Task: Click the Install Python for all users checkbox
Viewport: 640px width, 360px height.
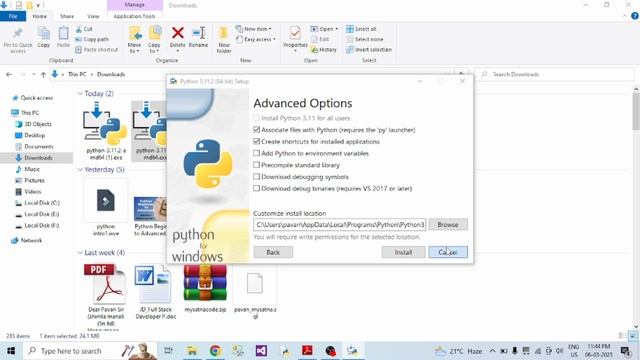Action: pos(256,118)
